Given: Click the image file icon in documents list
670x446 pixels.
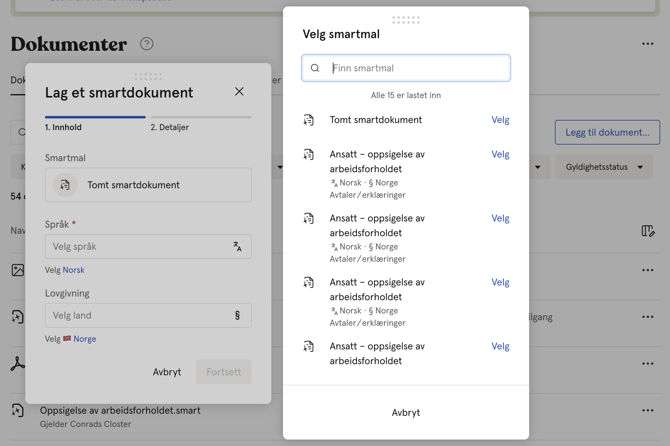Looking at the screenshot, I should (18, 270).
